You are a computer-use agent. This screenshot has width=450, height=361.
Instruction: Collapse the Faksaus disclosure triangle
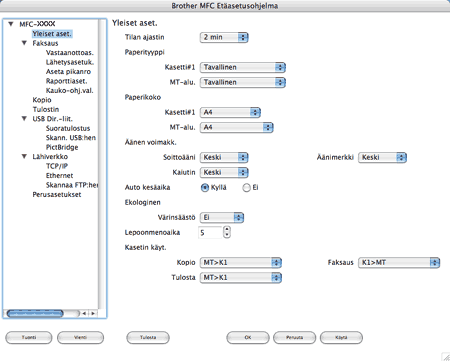tap(24, 43)
